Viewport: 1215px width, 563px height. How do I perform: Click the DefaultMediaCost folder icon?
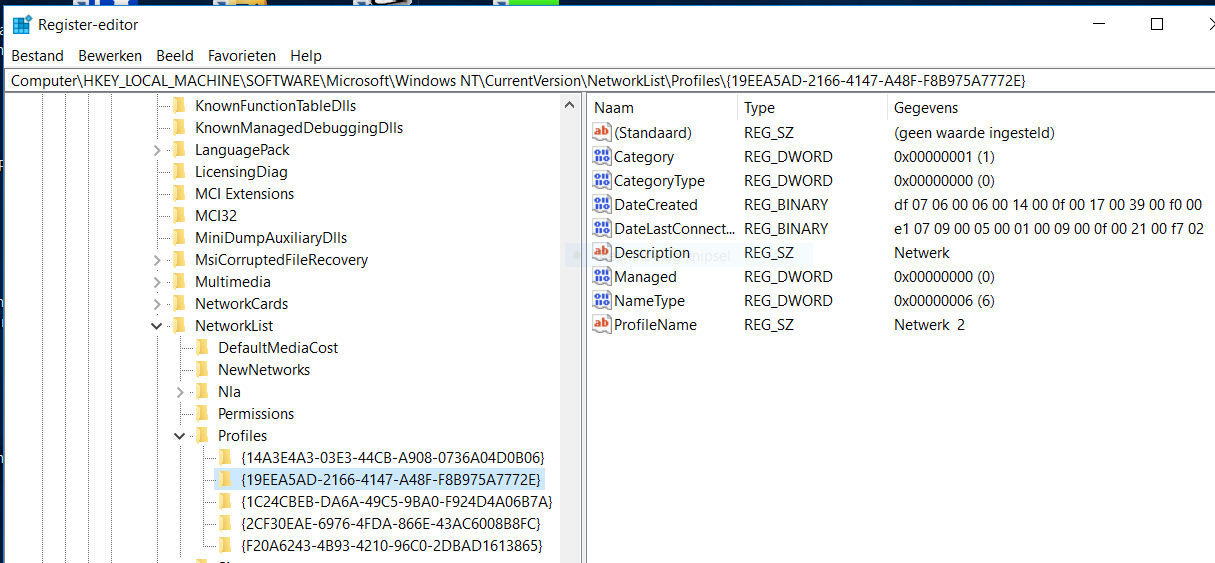click(x=203, y=348)
